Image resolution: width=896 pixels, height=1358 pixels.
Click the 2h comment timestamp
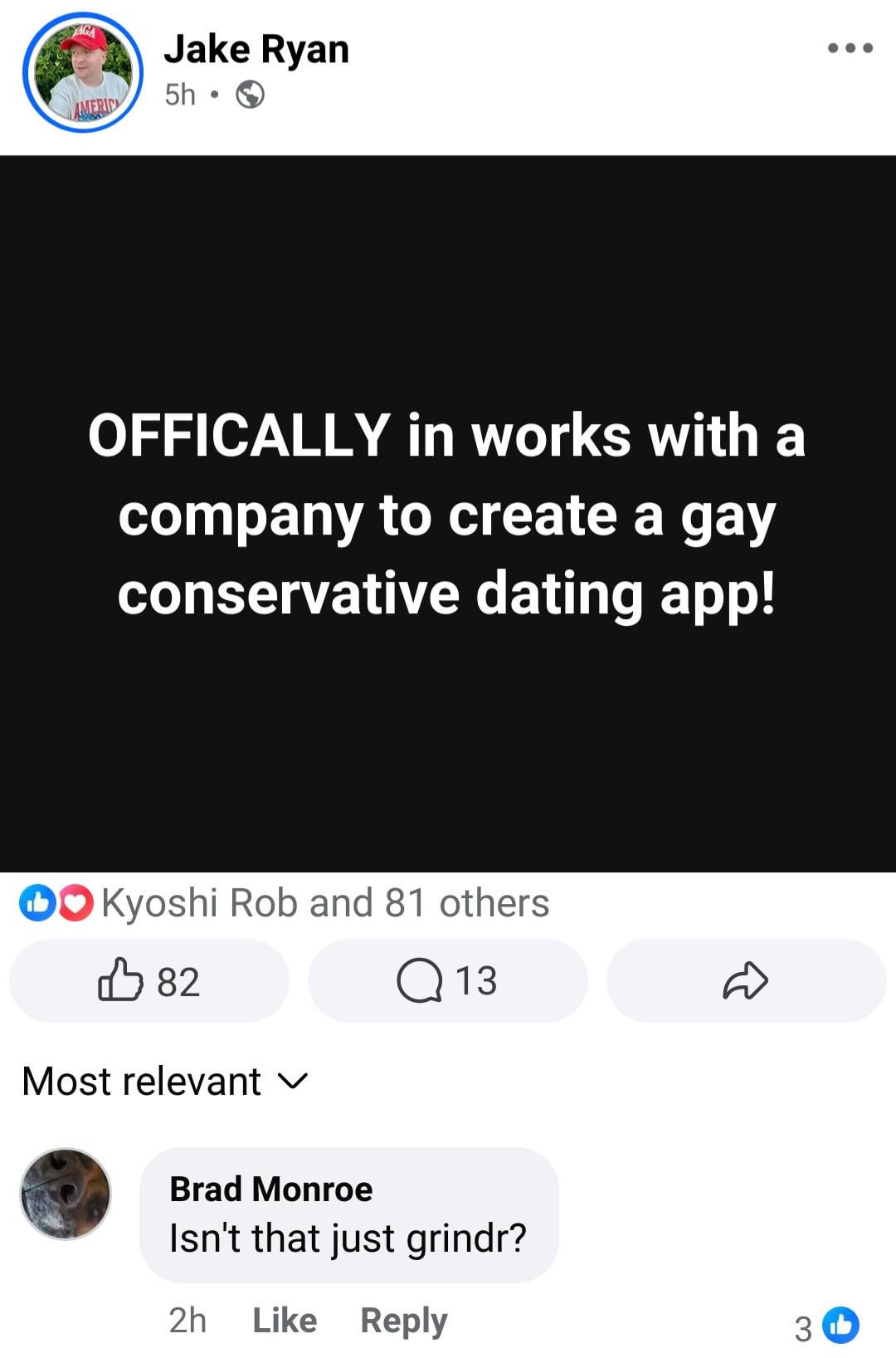pyautogui.click(x=187, y=1321)
